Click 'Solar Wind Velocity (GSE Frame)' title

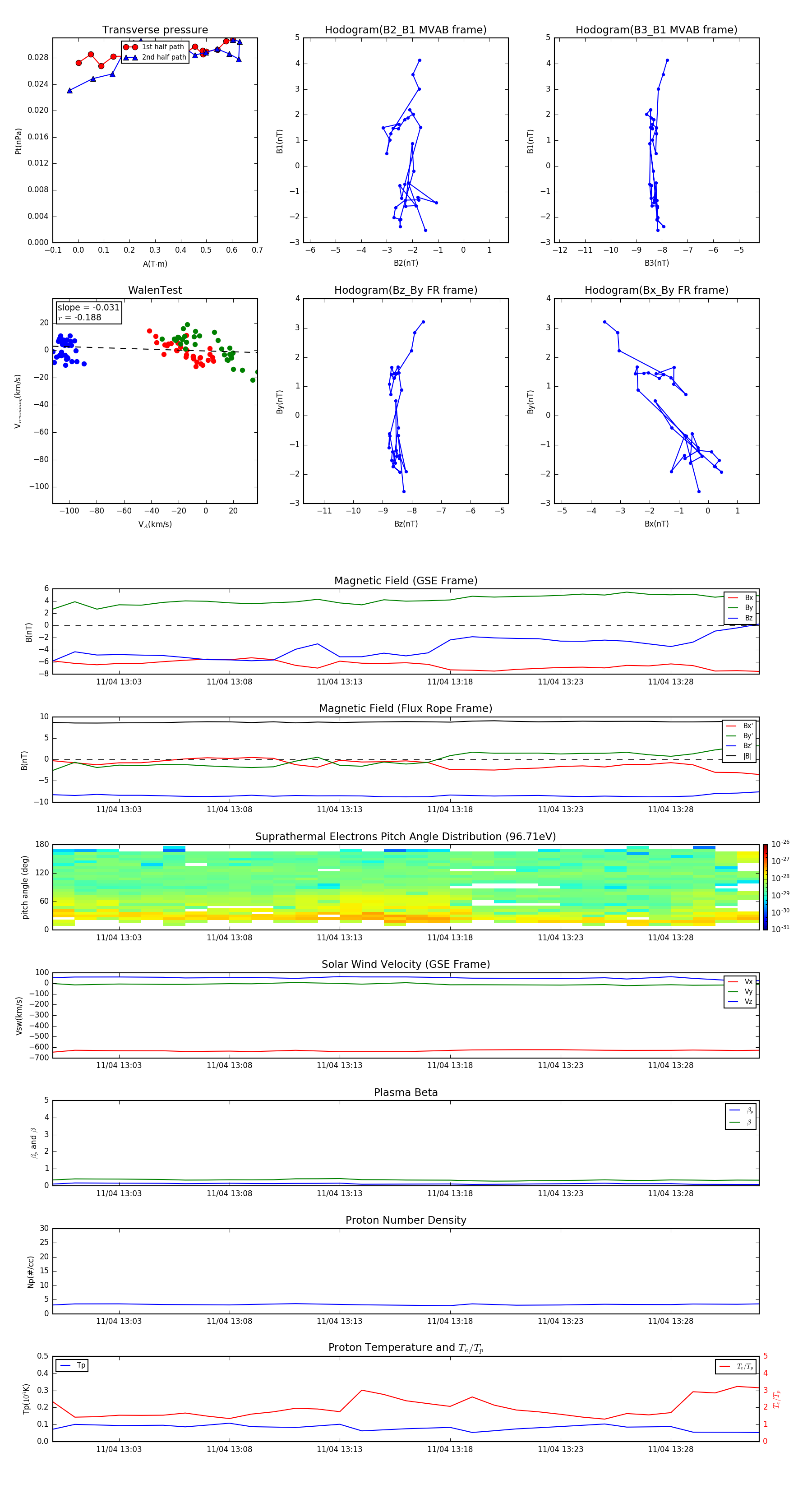(x=406, y=965)
